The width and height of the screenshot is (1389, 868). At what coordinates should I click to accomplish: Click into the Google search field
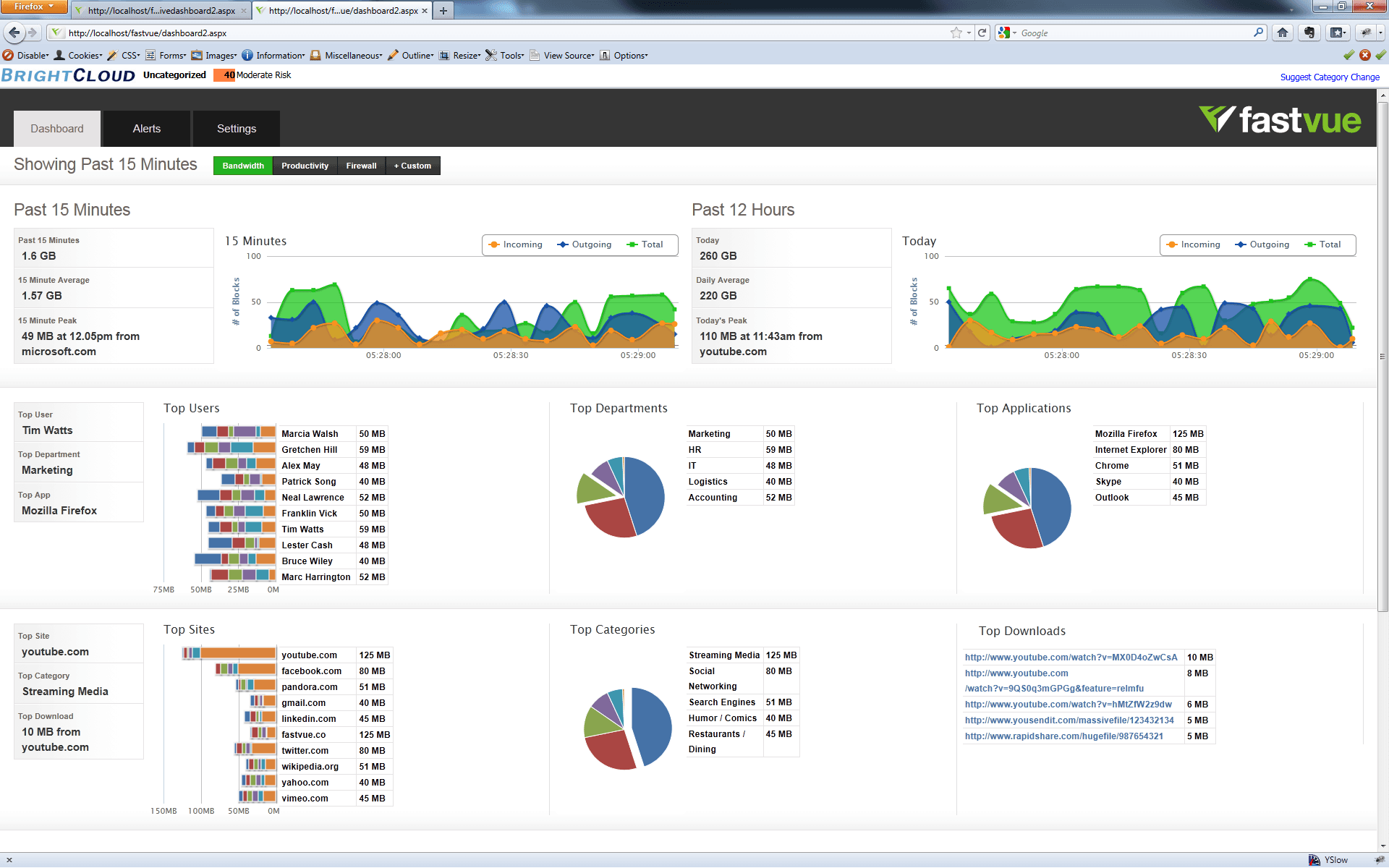(x=1136, y=33)
